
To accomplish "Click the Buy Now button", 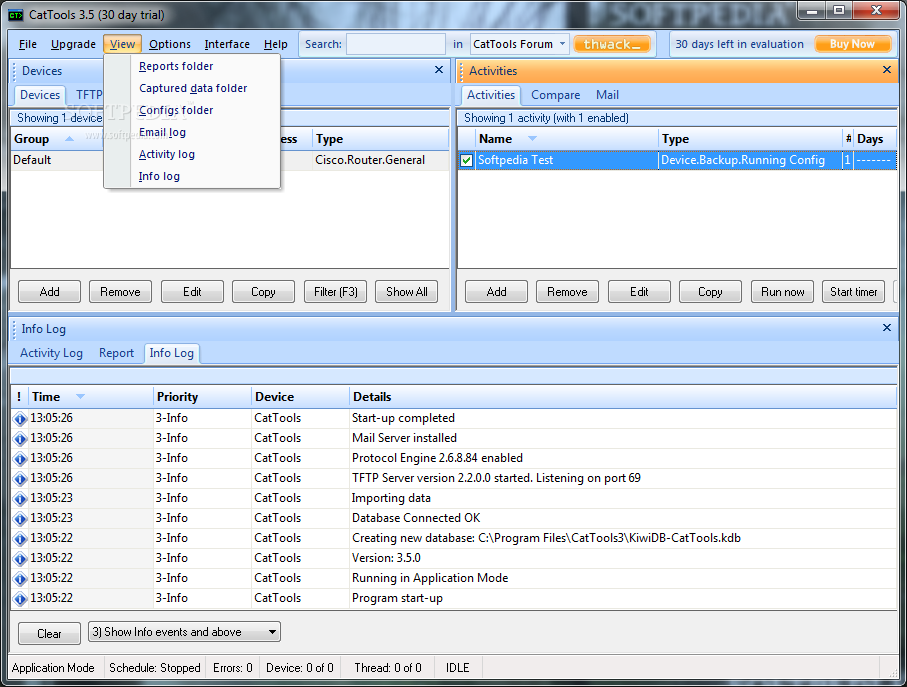I will pyautogui.click(x=852, y=44).
